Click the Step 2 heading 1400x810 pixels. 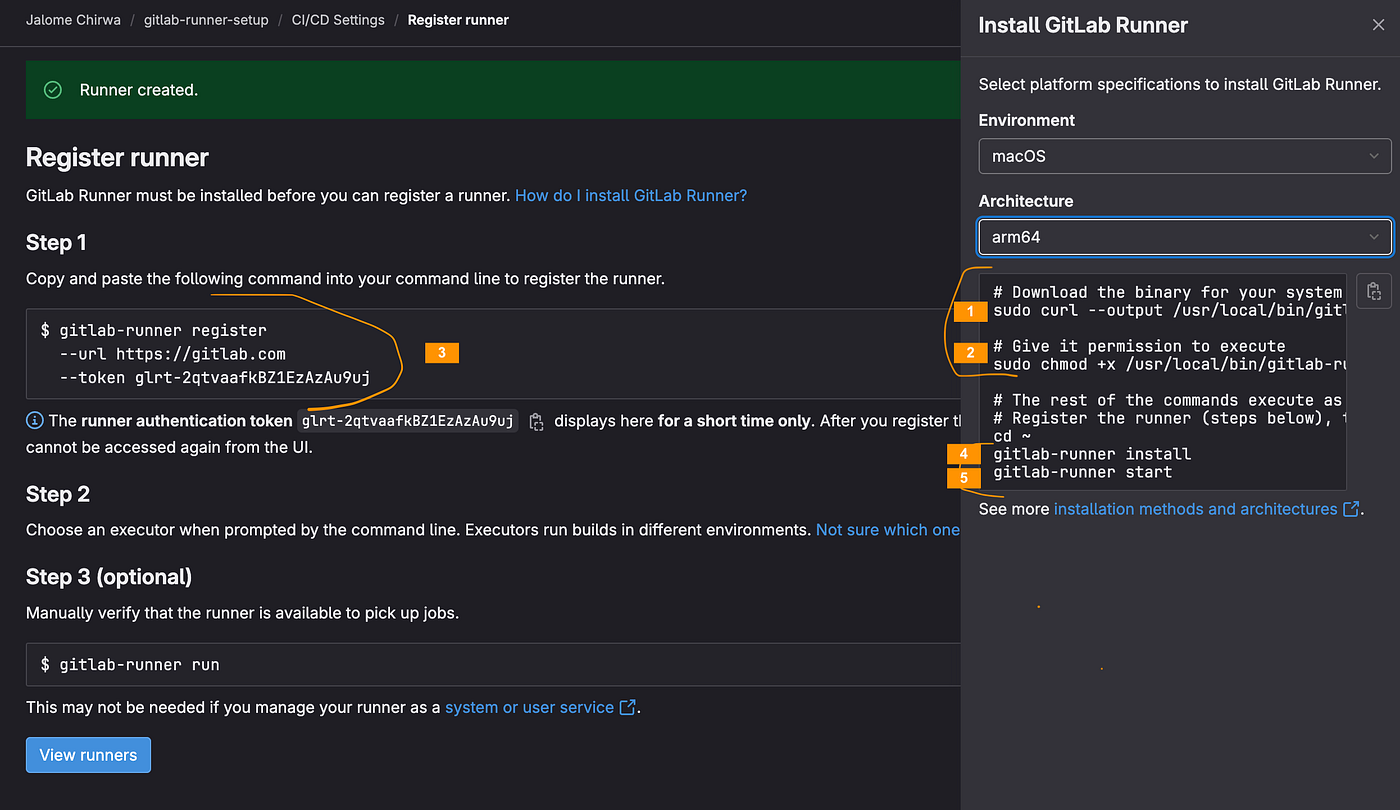click(58, 495)
